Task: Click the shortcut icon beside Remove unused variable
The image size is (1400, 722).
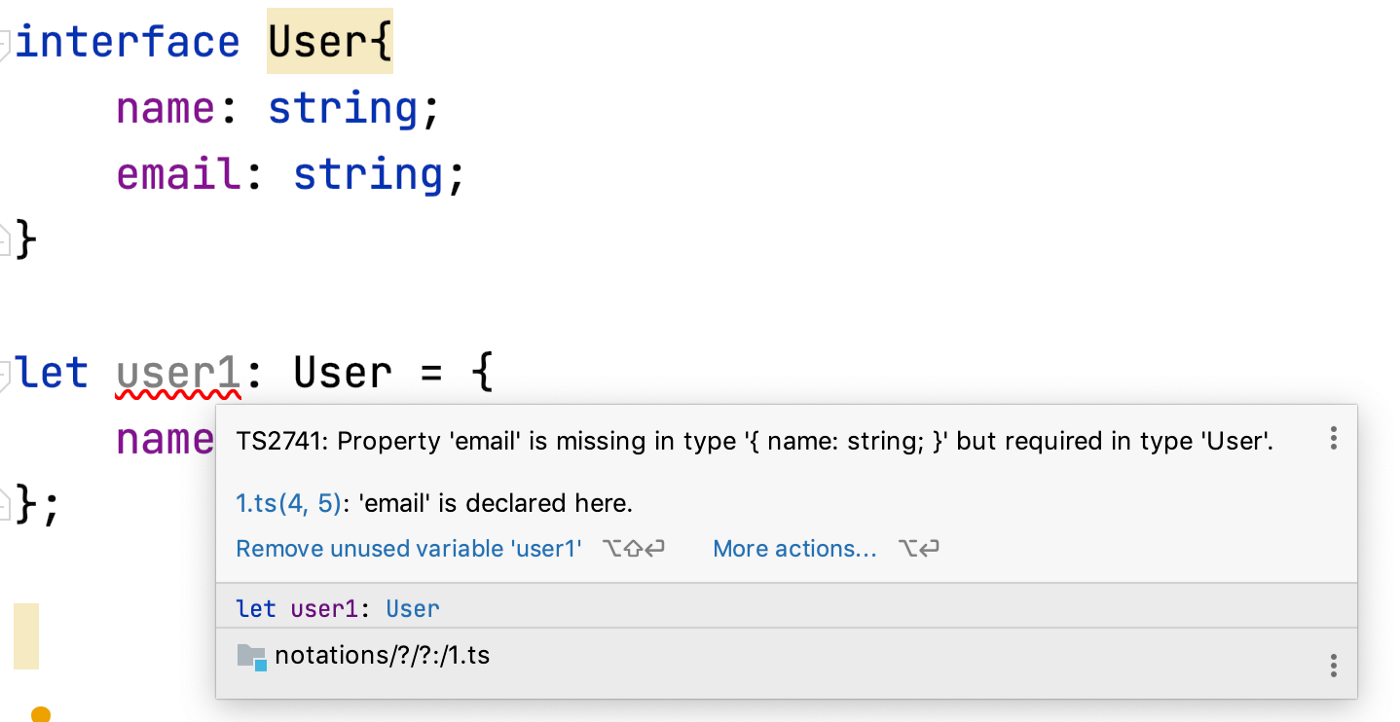Action: click(633, 548)
